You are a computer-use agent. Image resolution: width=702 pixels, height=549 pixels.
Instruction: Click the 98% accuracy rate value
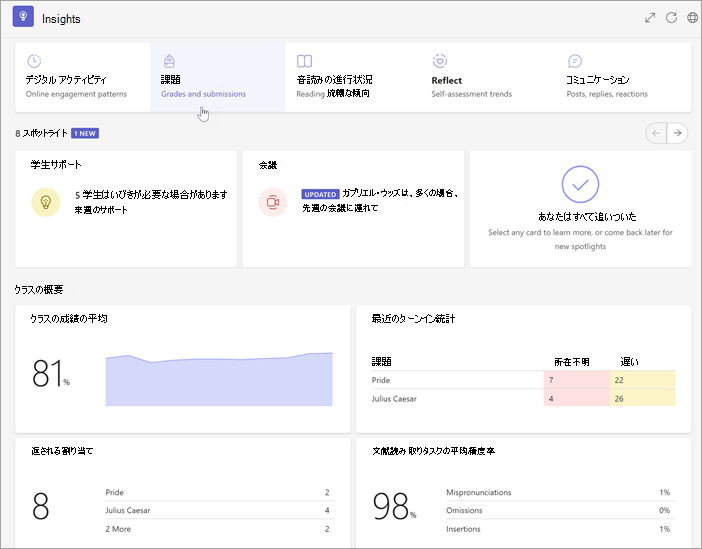(x=394, y=506)
